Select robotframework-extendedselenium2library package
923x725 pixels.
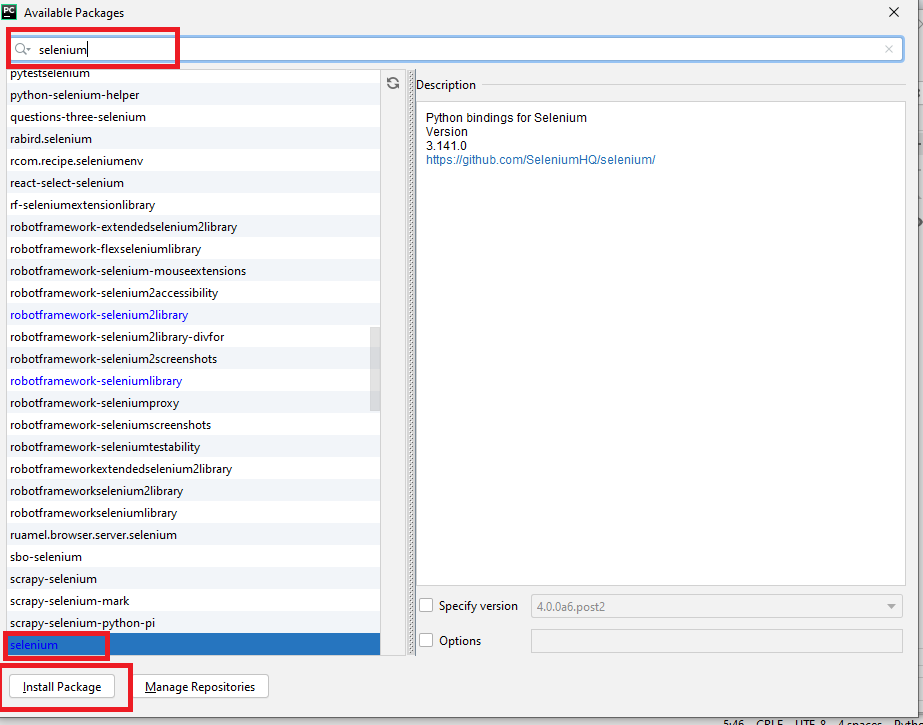point(194,227)
